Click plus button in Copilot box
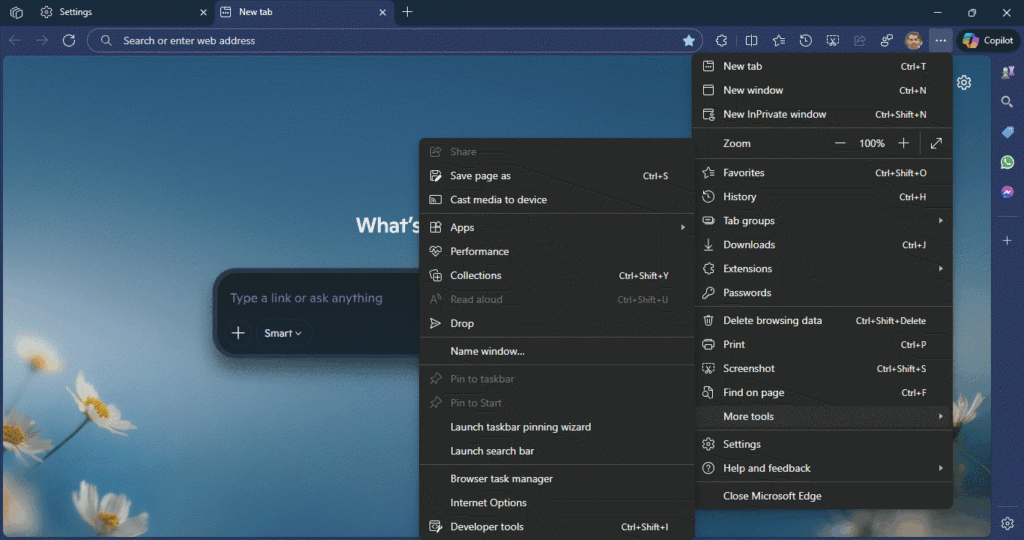 (x=238, y=333)
